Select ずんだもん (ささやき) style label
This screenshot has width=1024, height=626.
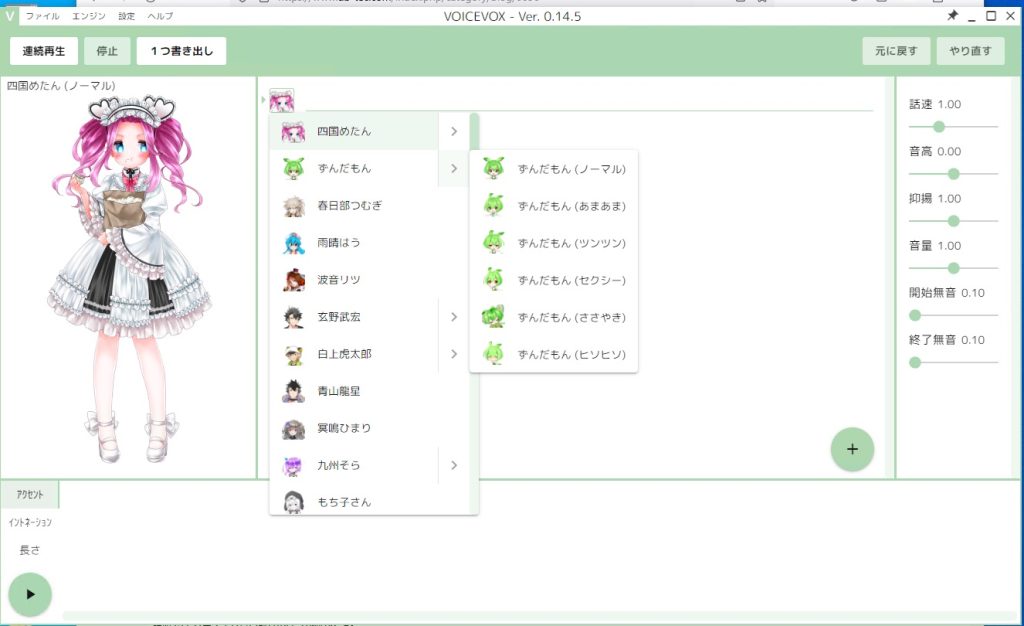point(571,318)
